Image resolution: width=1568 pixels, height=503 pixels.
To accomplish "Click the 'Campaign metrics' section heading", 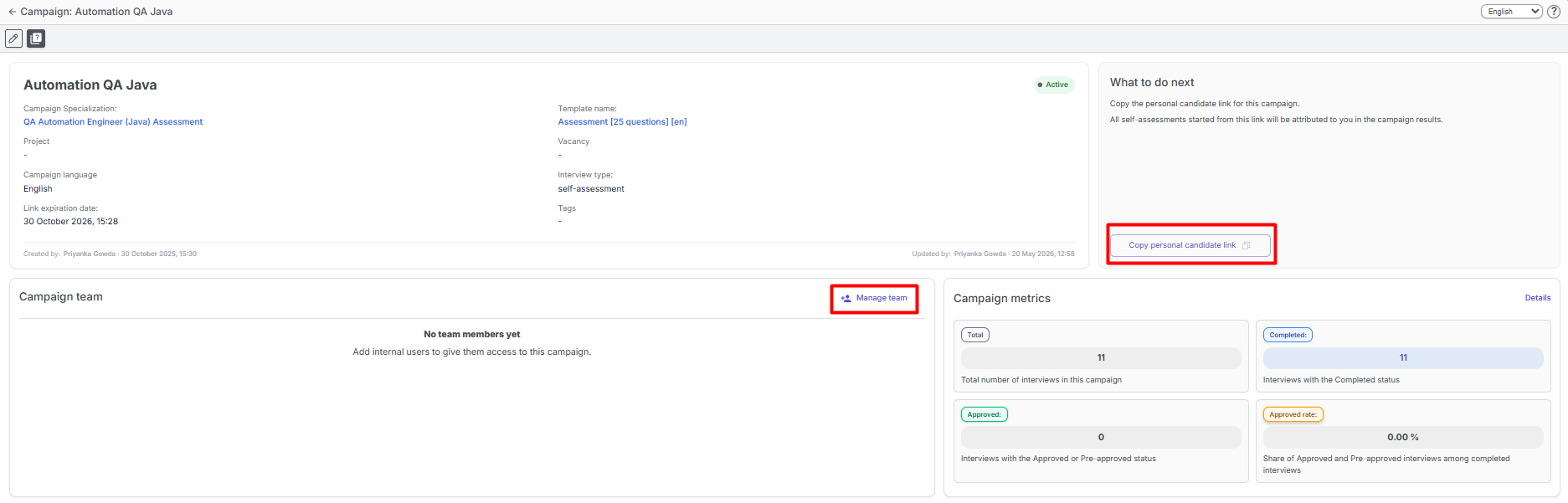I will point(1002,299).
